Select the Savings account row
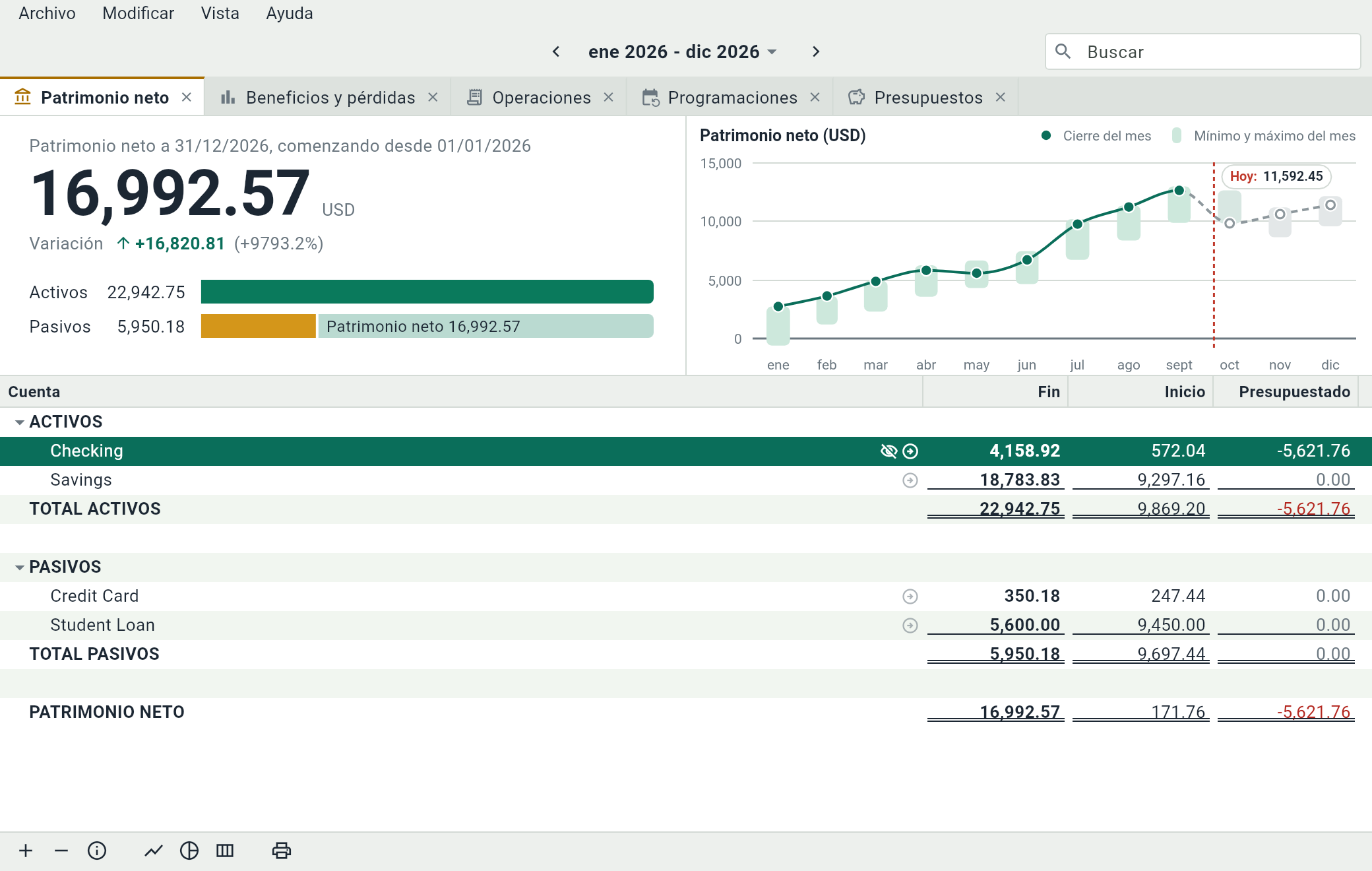1372x871 pixels. click(686, 480)
